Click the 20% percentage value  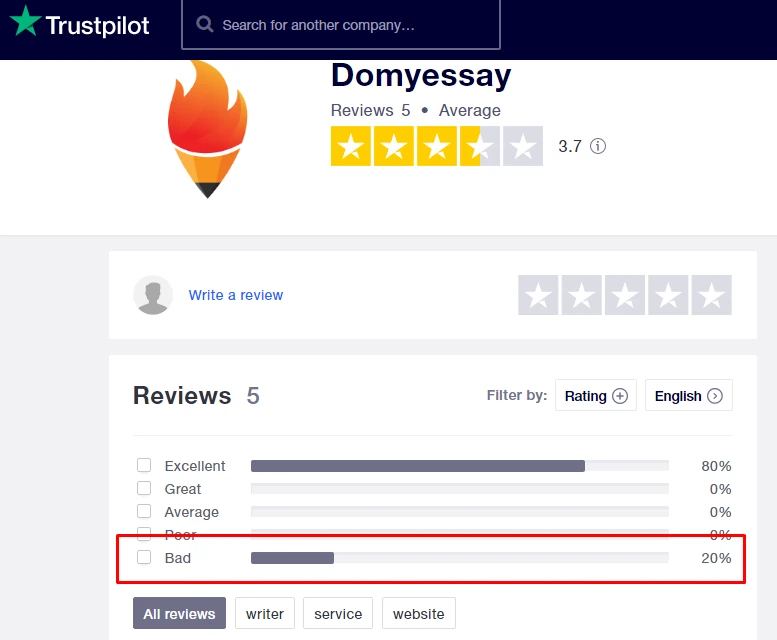[716, 558]
